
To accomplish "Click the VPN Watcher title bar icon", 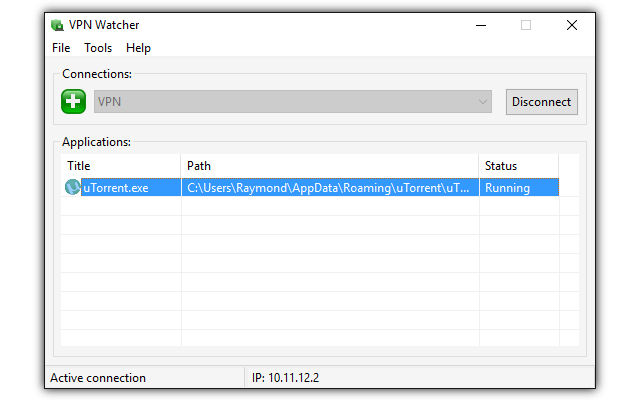I will tap(58, 26).
